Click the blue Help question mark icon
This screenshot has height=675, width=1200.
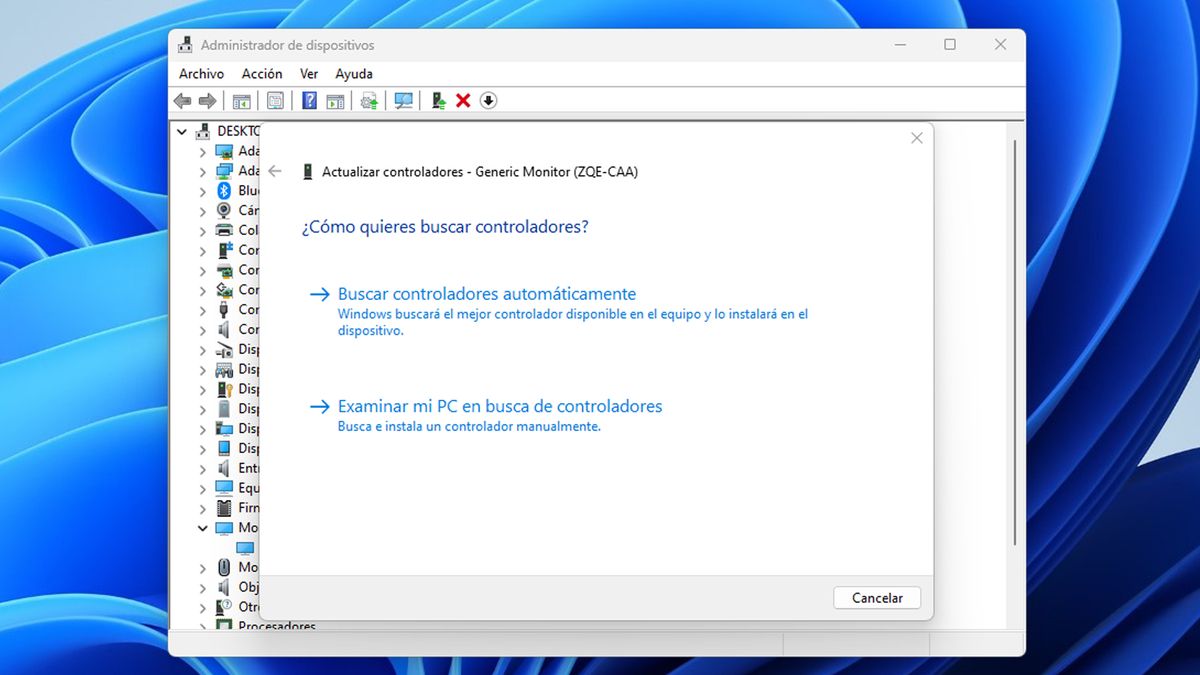[x=308, y=100]
